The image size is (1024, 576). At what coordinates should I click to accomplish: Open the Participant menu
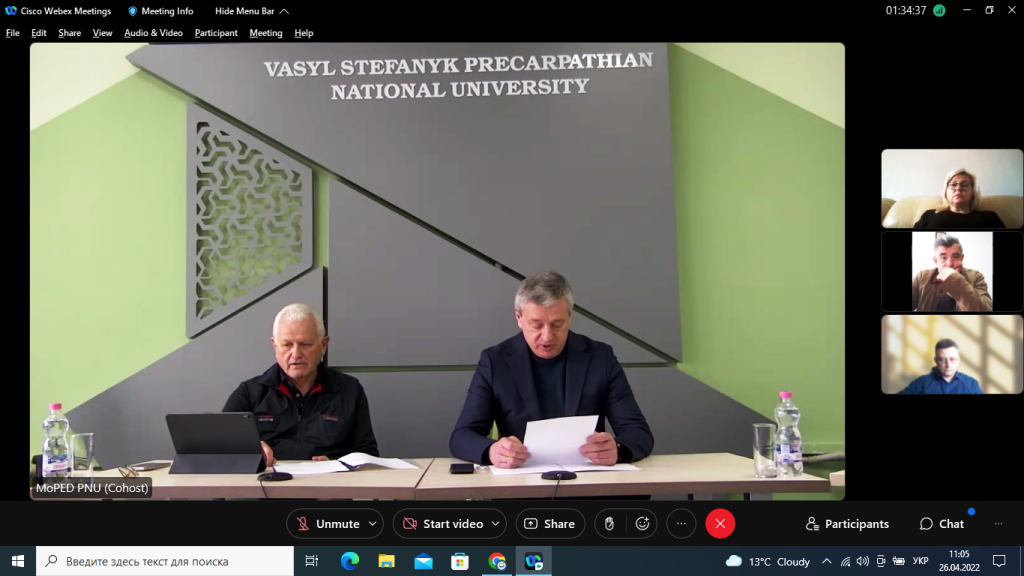click(x=216, y=33)
